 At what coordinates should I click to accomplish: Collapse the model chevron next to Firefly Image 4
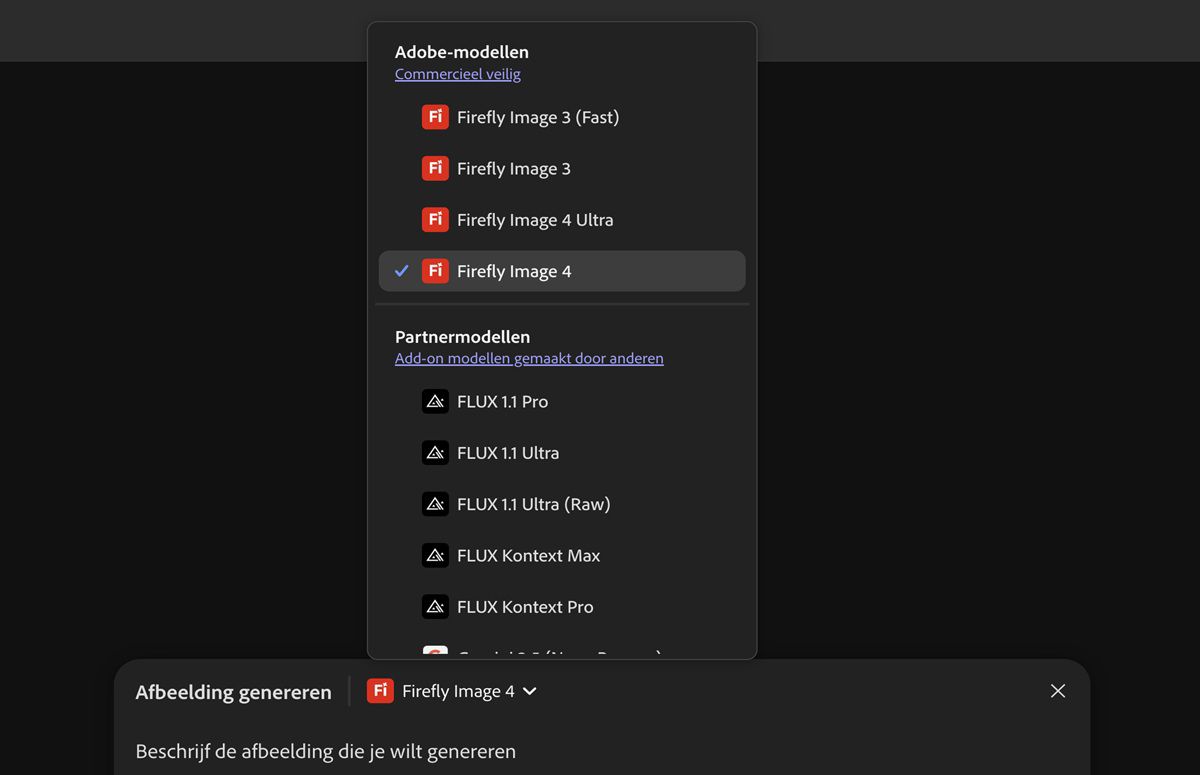click(530, 691)
